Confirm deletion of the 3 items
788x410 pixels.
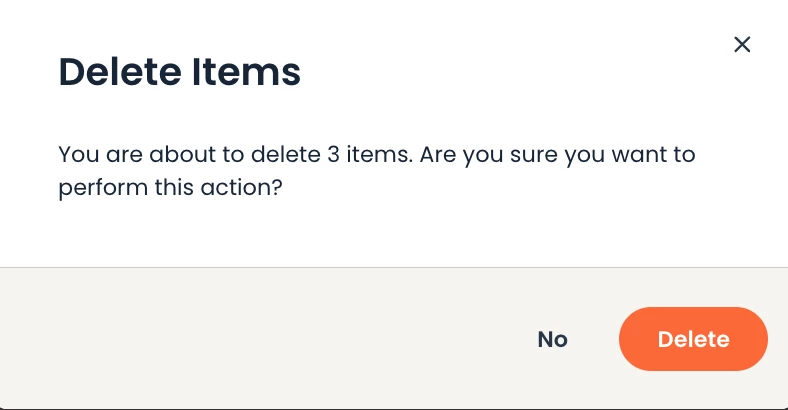point(693,339)
